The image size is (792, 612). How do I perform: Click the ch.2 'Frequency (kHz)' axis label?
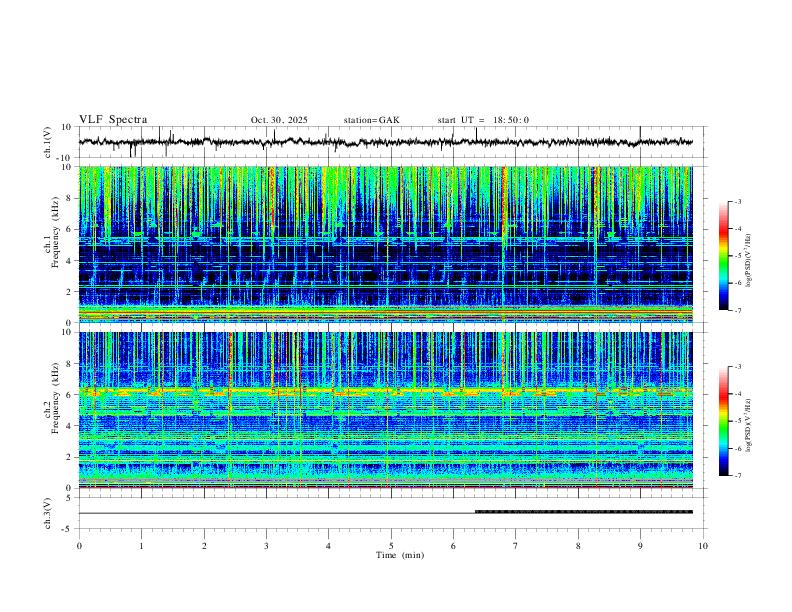pos(55,398)
